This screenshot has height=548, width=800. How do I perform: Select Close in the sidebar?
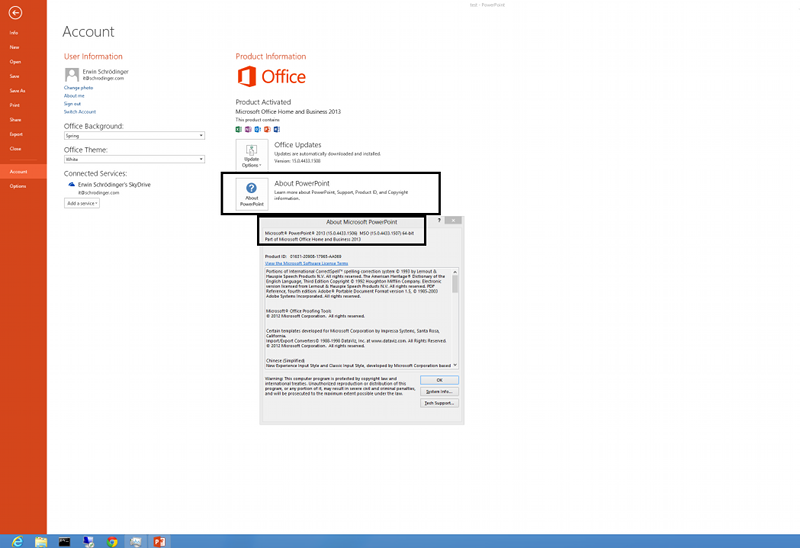click(x=15, y=149)
